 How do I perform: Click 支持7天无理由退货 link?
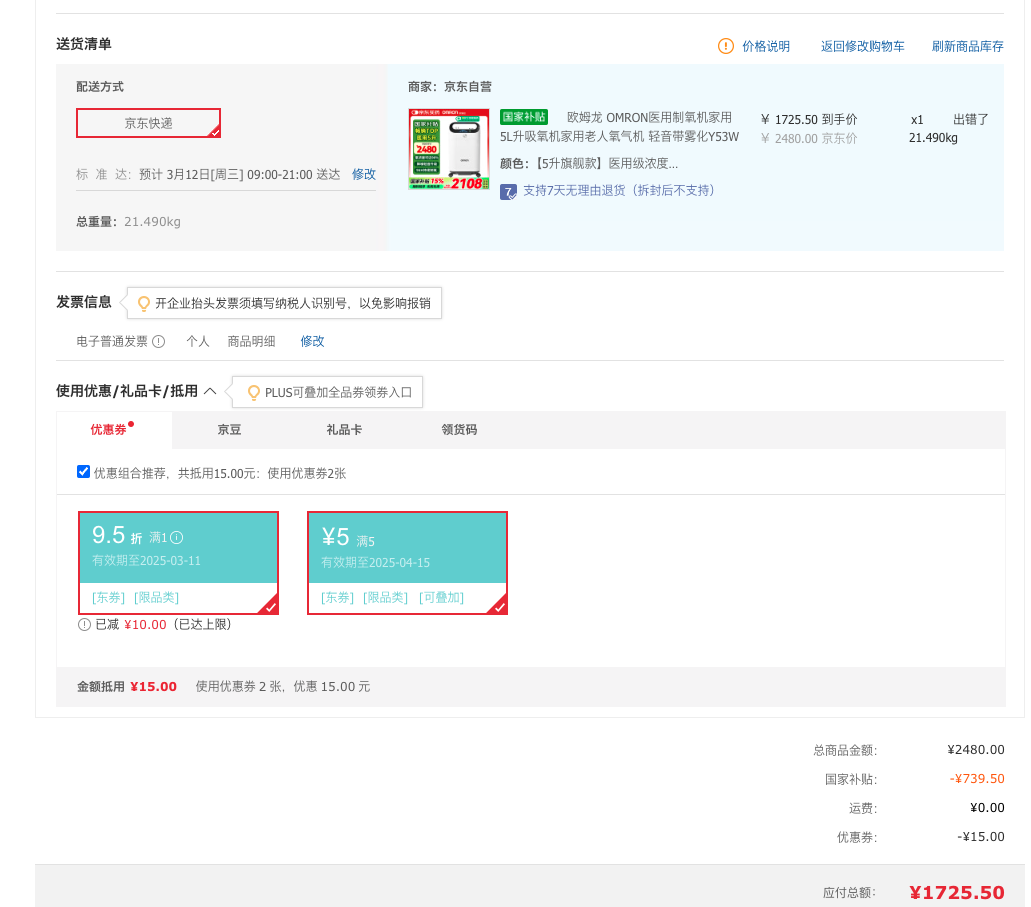619,191
